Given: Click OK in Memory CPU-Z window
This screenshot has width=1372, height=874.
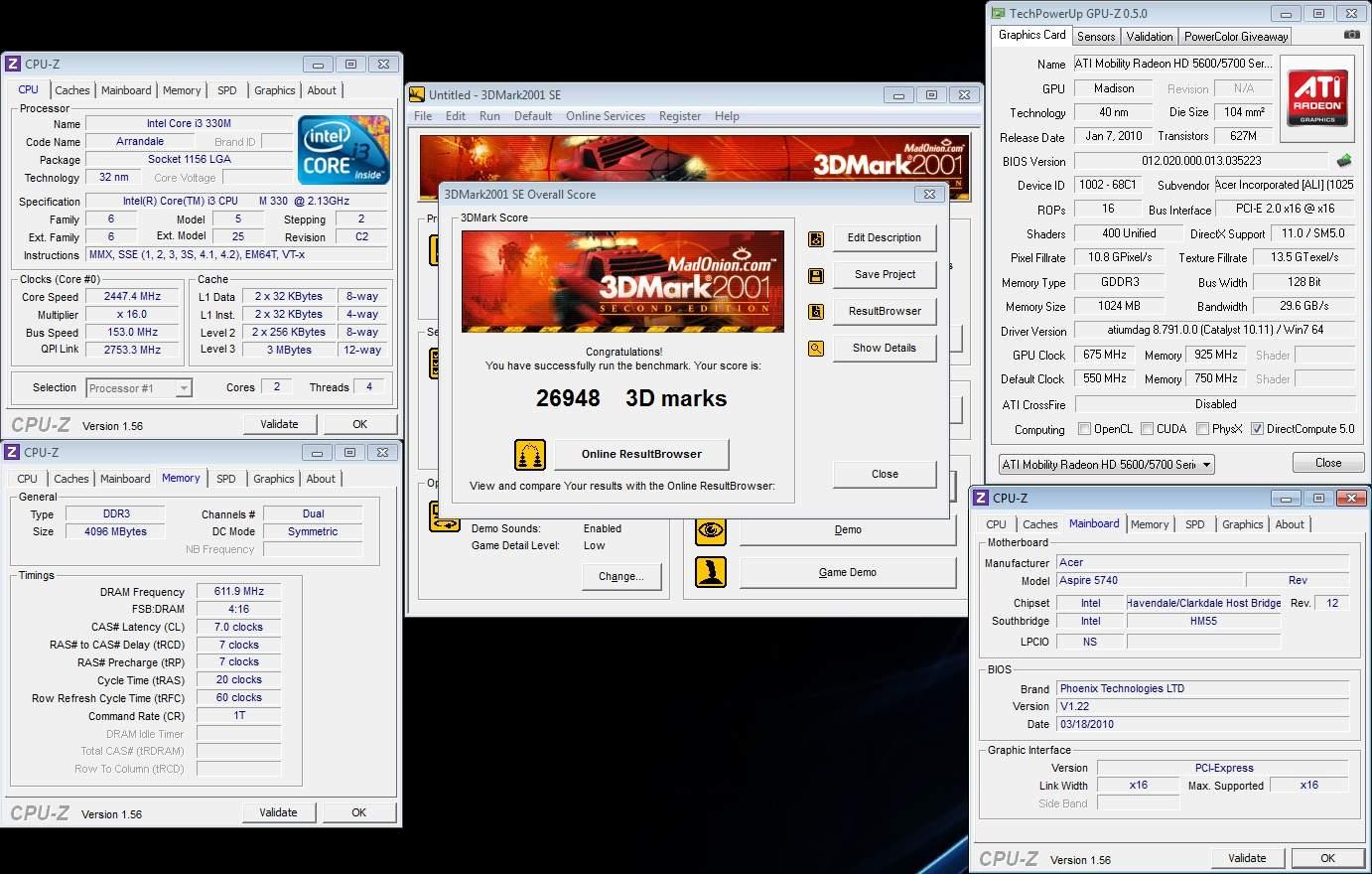Looking at the screenshot, I should pyautogui.click(x=359, y=812).
